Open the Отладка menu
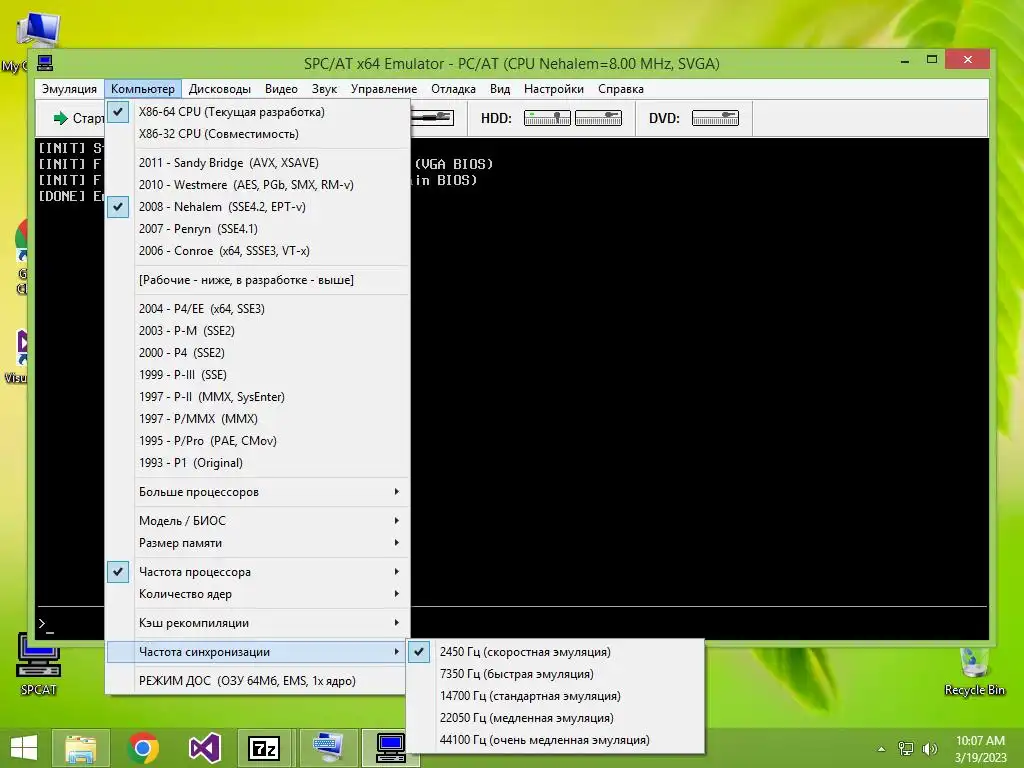The height and width of the screenshot is (768, 1024). point(453,89)
